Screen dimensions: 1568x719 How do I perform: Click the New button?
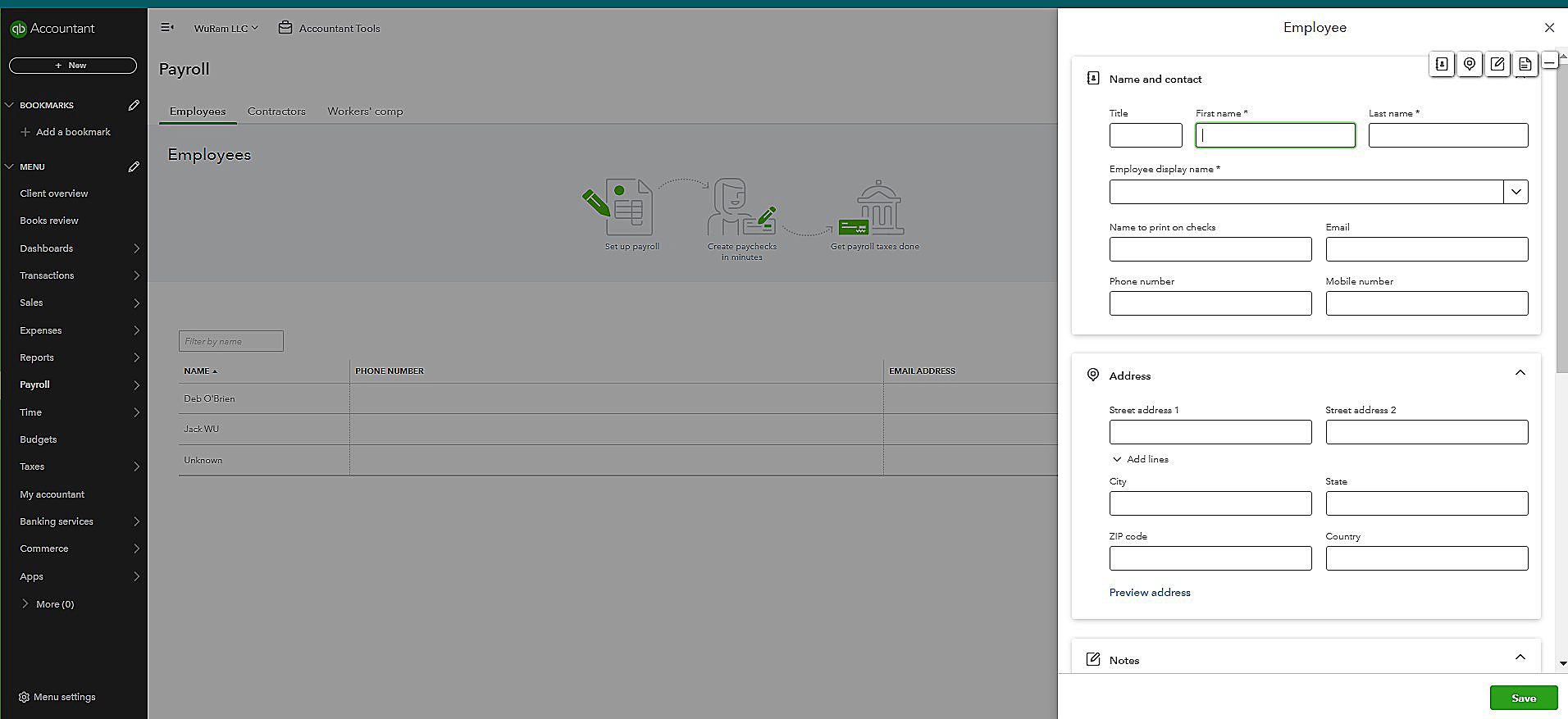73,65
